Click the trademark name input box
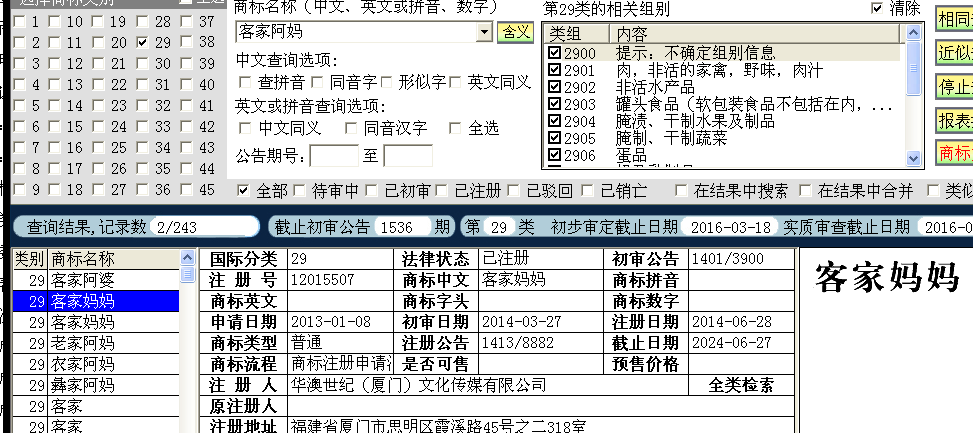The width and height of the screenshot is (973, 433). tap(356, 32)
